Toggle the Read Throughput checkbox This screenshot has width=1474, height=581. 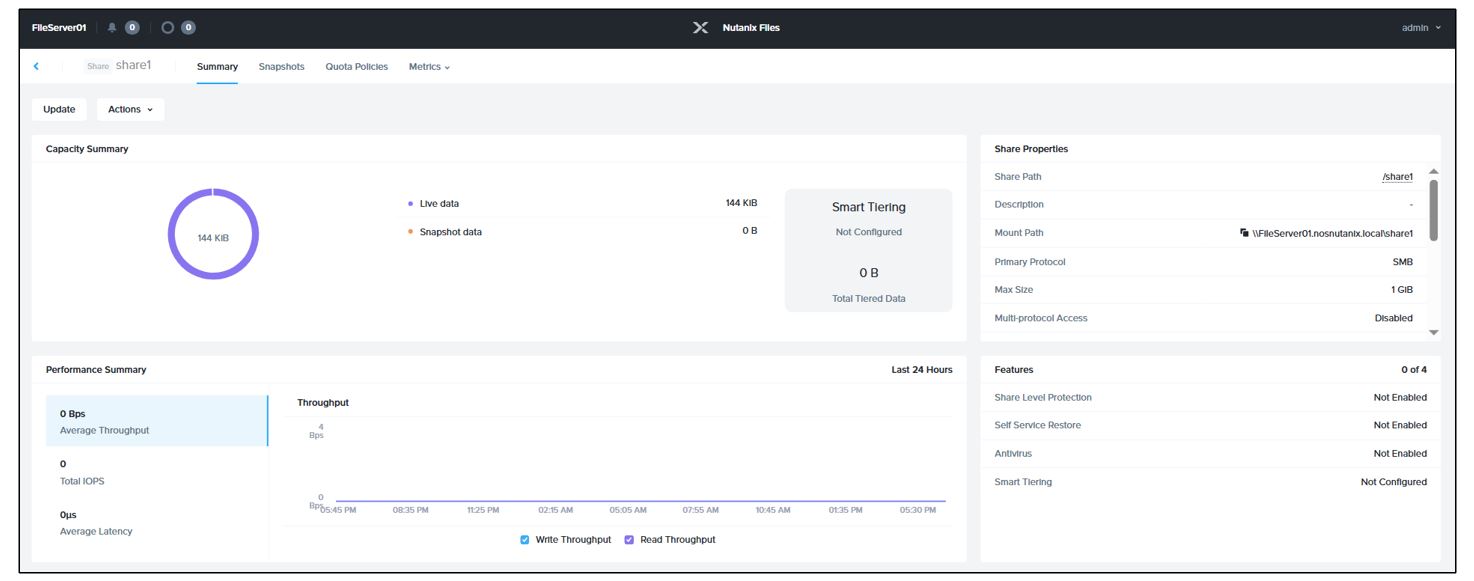pyautogui.click(x=629, y=540)
